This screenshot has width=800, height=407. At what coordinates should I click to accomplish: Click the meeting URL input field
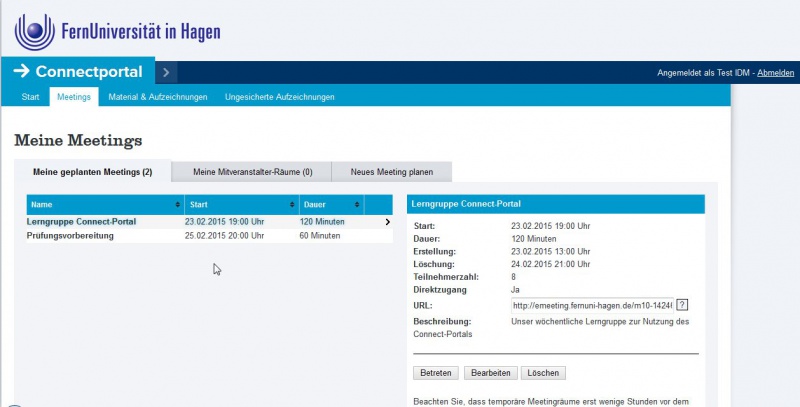592,305
